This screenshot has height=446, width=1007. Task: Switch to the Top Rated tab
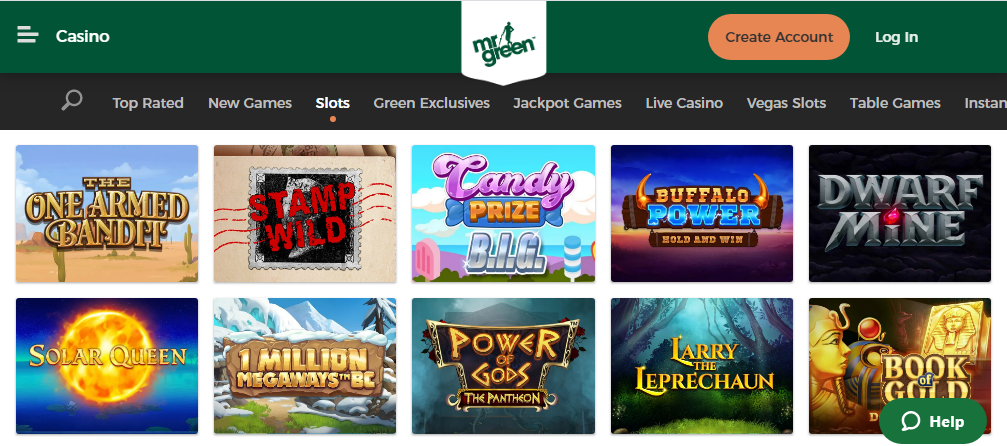(148, 103)
